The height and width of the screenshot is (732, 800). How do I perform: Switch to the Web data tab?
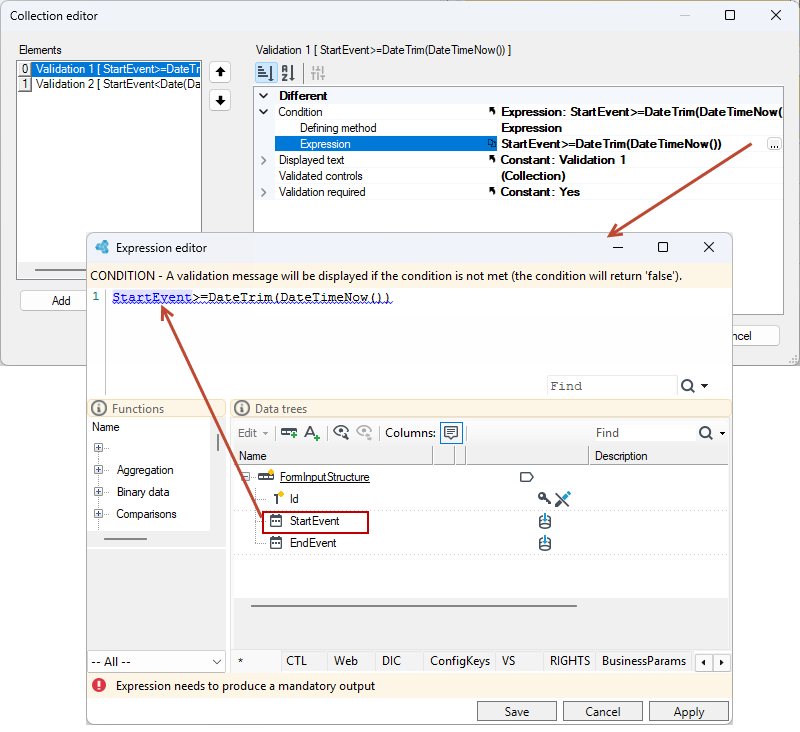point(346,661)
